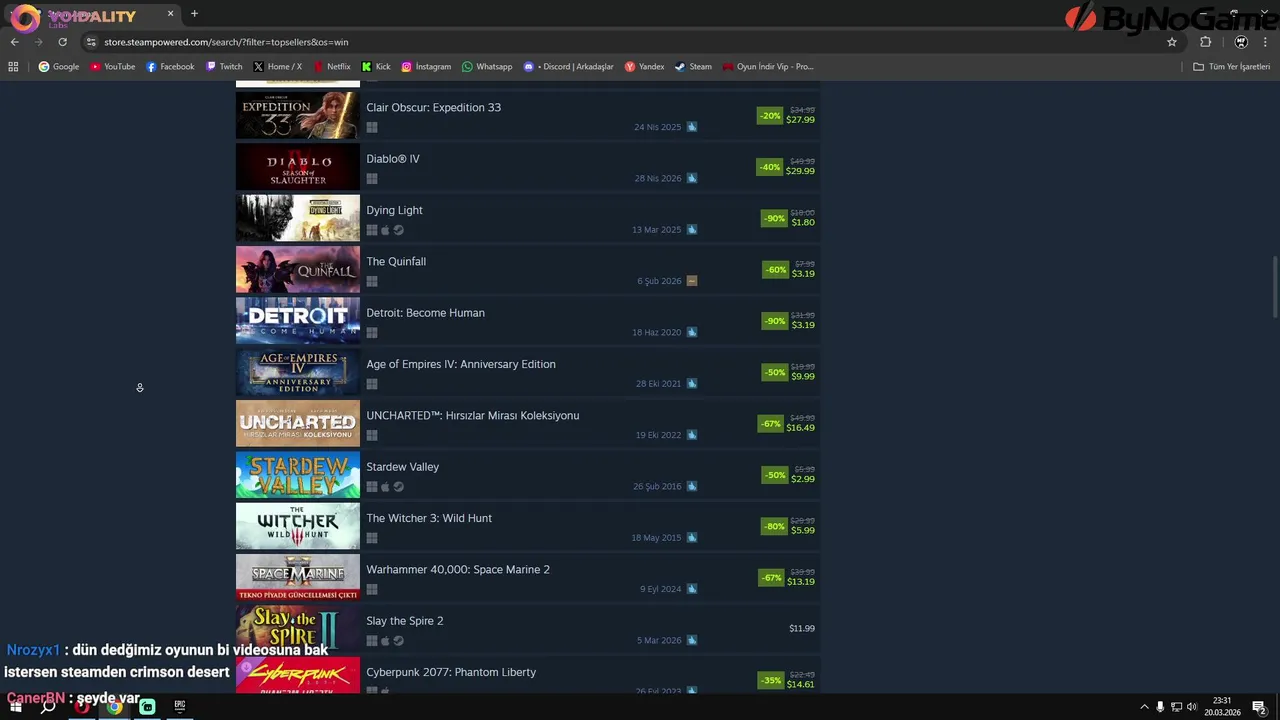Open the Steam bookmark
The width and height of the screenshot is (1280, 720).
693,67
